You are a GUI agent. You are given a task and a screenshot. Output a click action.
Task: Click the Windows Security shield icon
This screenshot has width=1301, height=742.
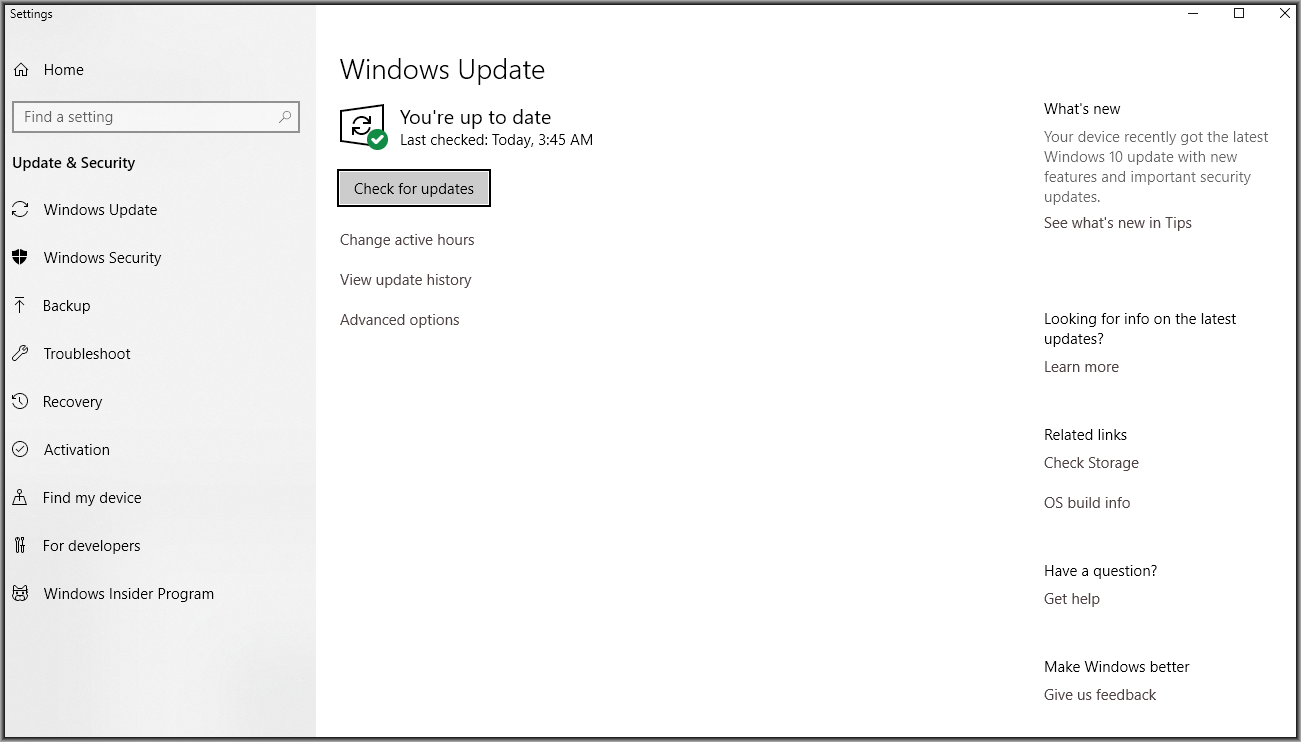pyautogui.click(x=20, y=258)
